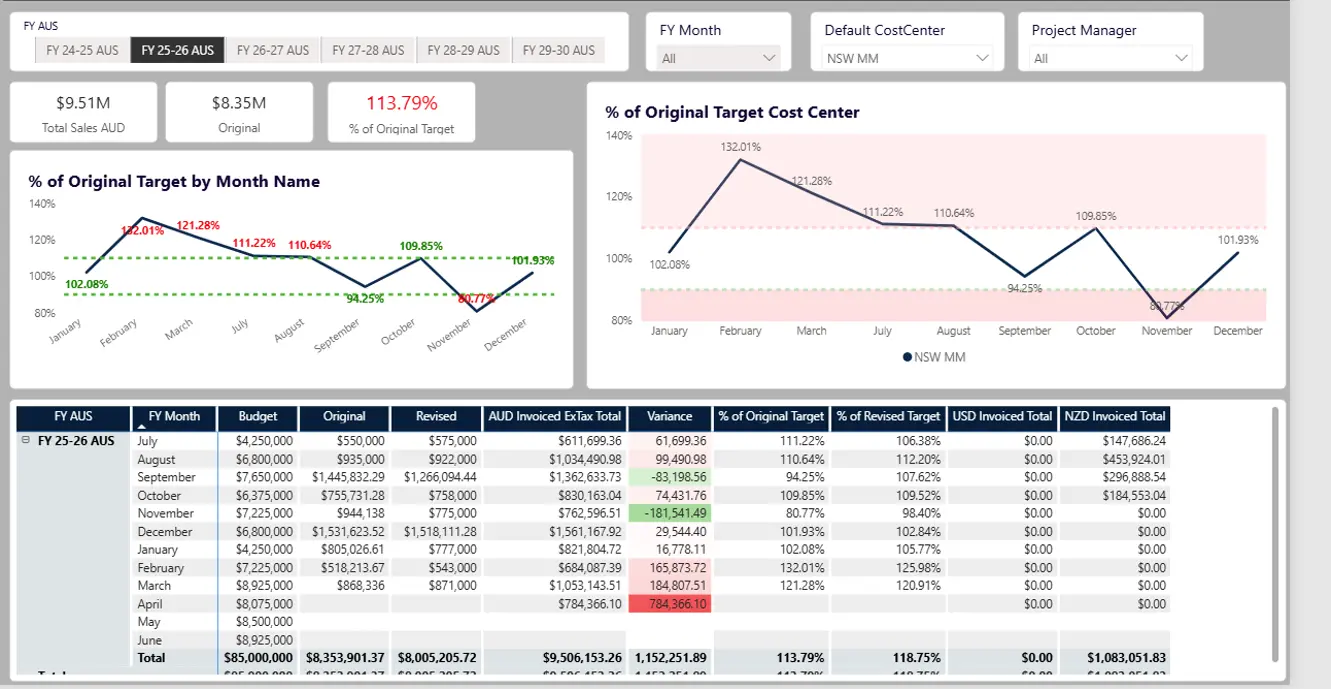Open the Project Manager dropdown
Viewport: 1331px width, 689px height.
point(1110,58)
